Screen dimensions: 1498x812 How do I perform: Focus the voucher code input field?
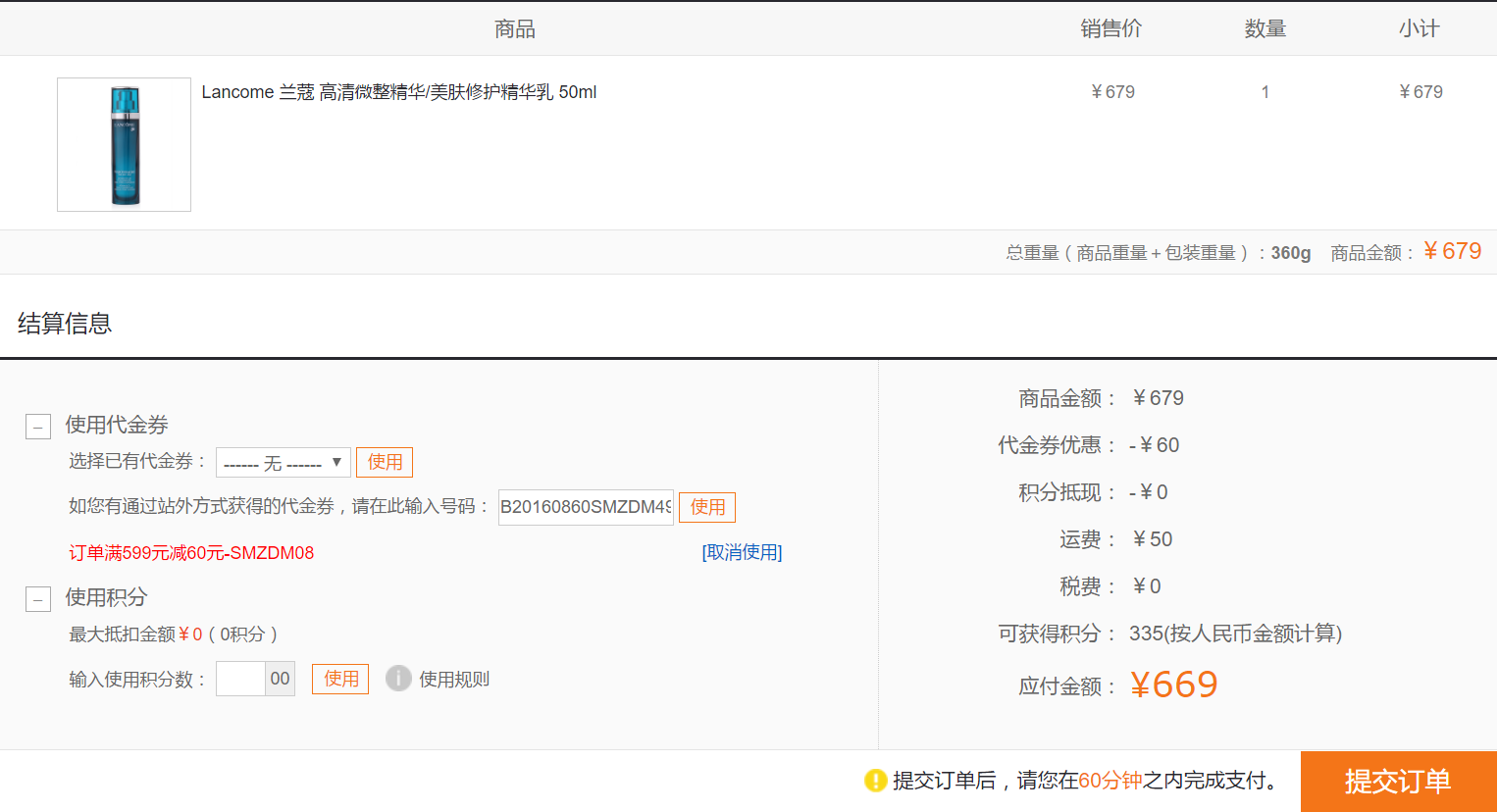coord(586,507)
